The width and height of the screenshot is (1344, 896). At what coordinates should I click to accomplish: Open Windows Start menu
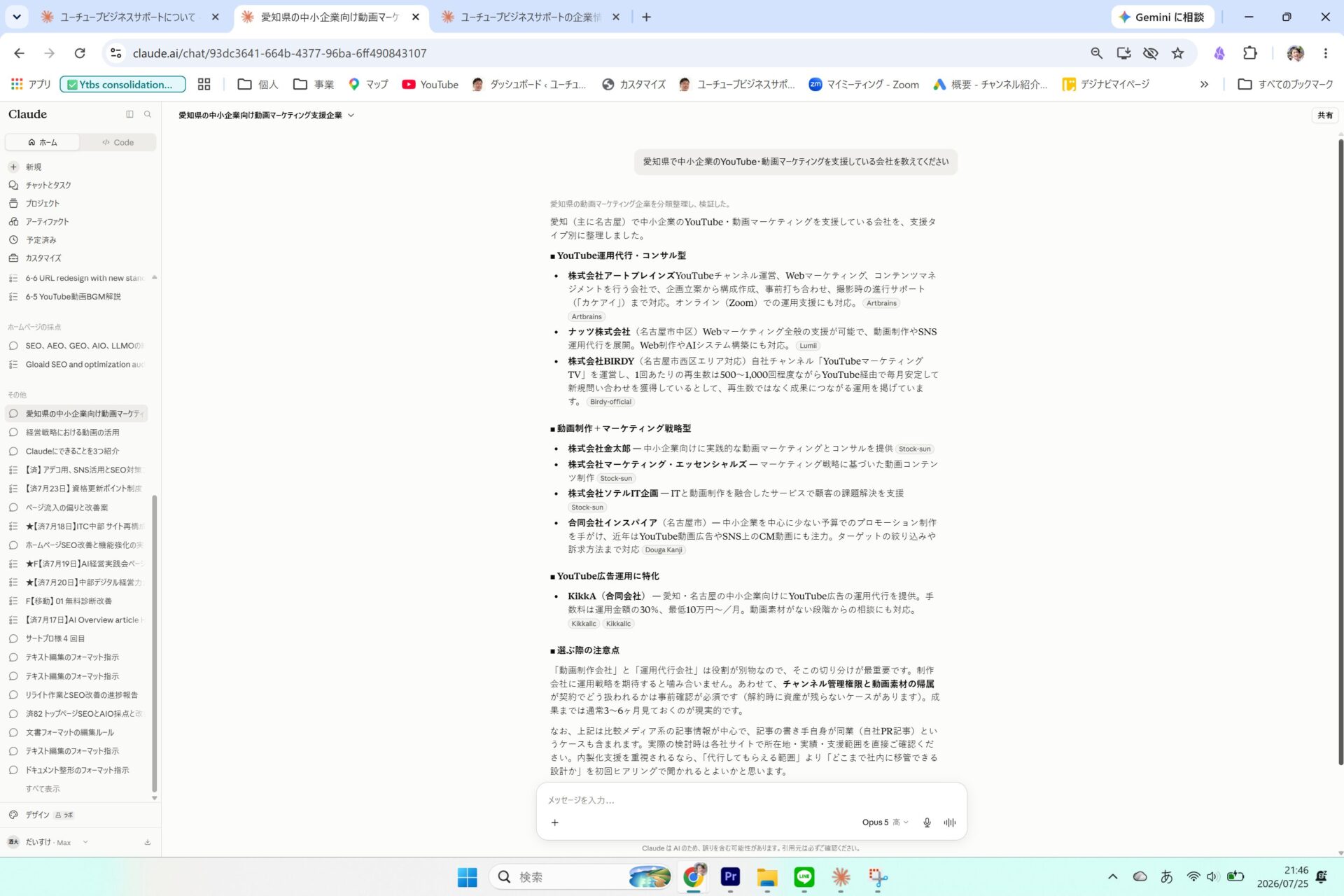tap(467, 876)
